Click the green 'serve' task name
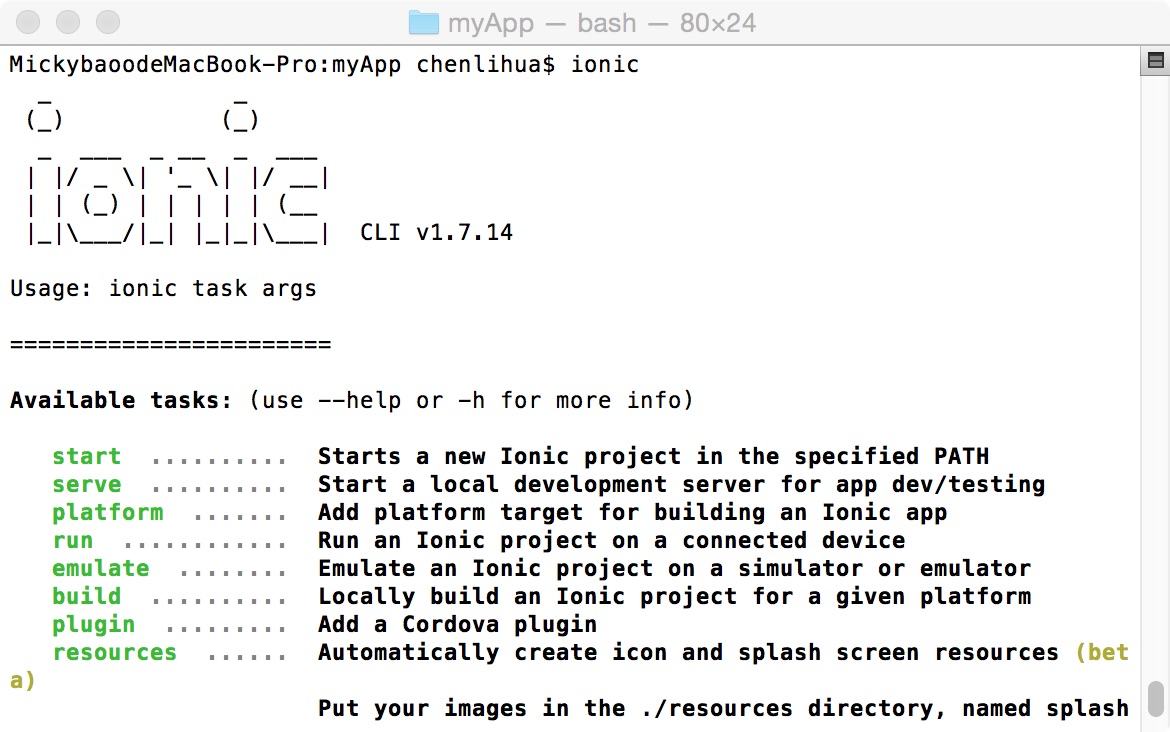This screenshot has height=732, width=1170. tap(87, 484)
